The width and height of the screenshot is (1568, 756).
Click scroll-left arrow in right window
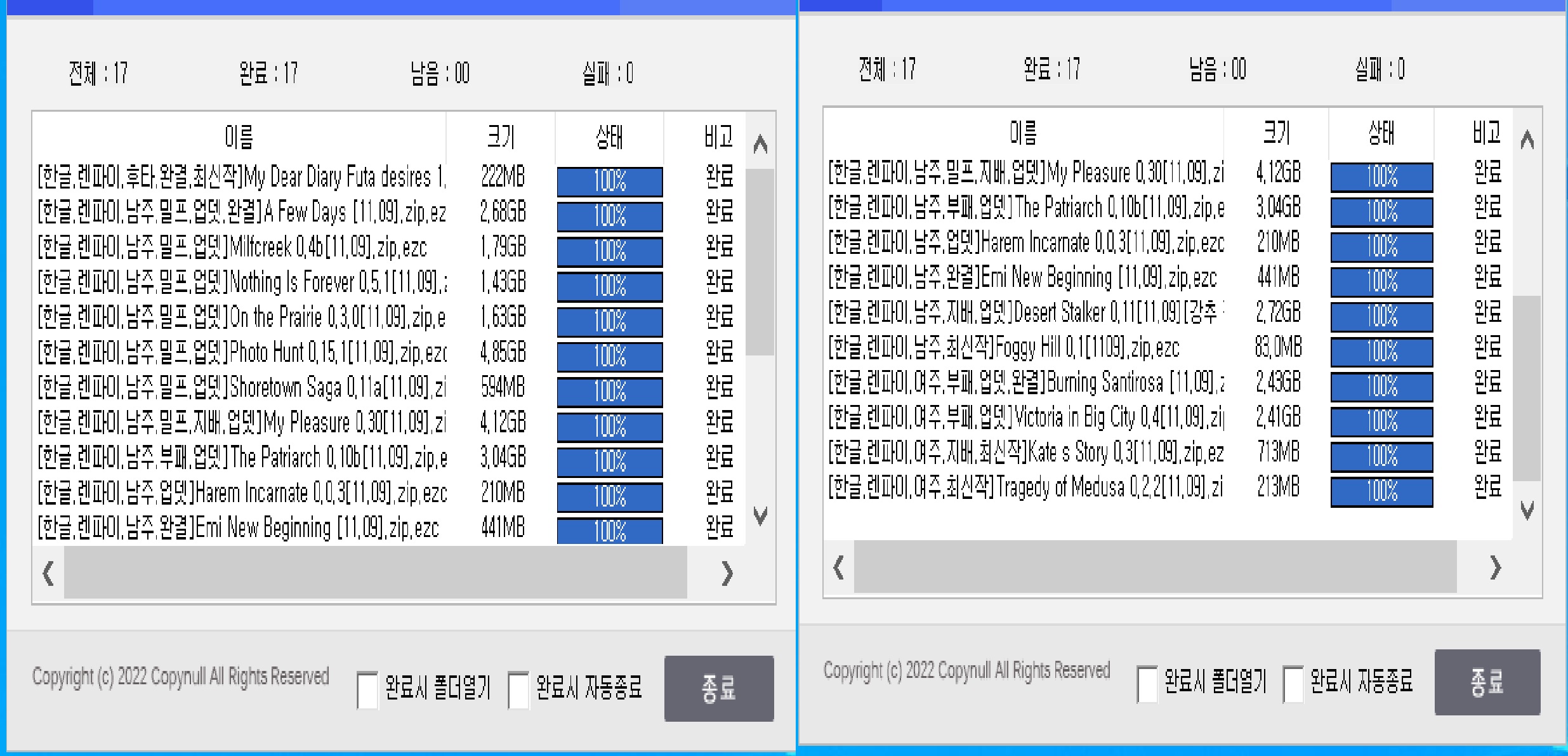point(839,567)
